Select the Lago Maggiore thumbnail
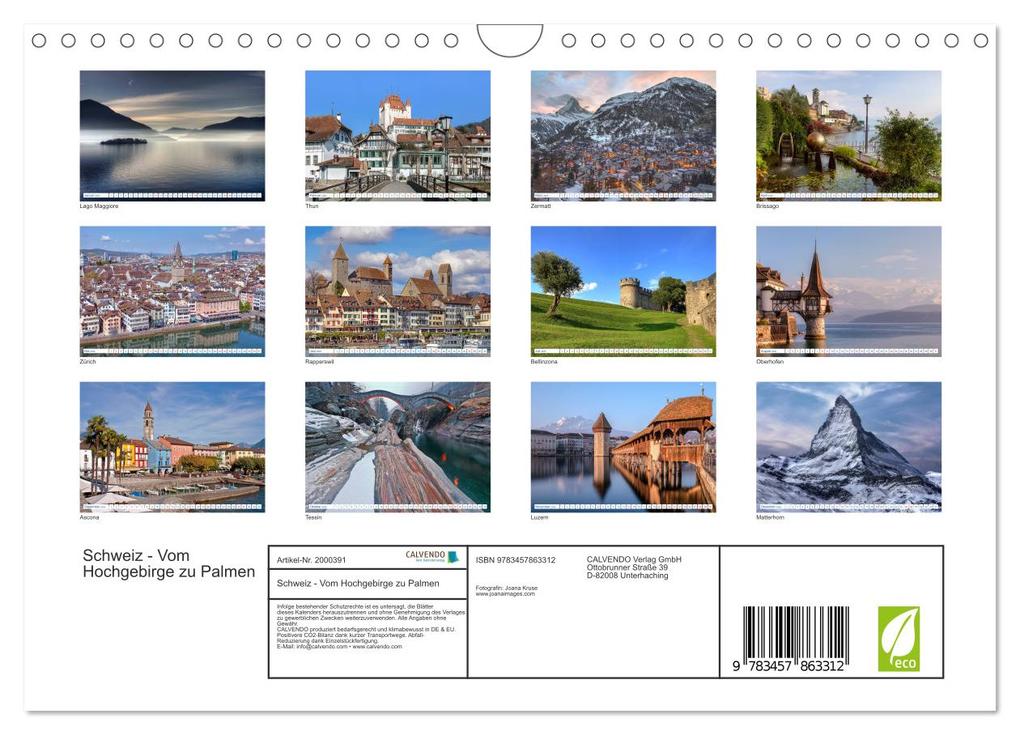The width and height of the screenshot is (1020, 735). [172, 135]
